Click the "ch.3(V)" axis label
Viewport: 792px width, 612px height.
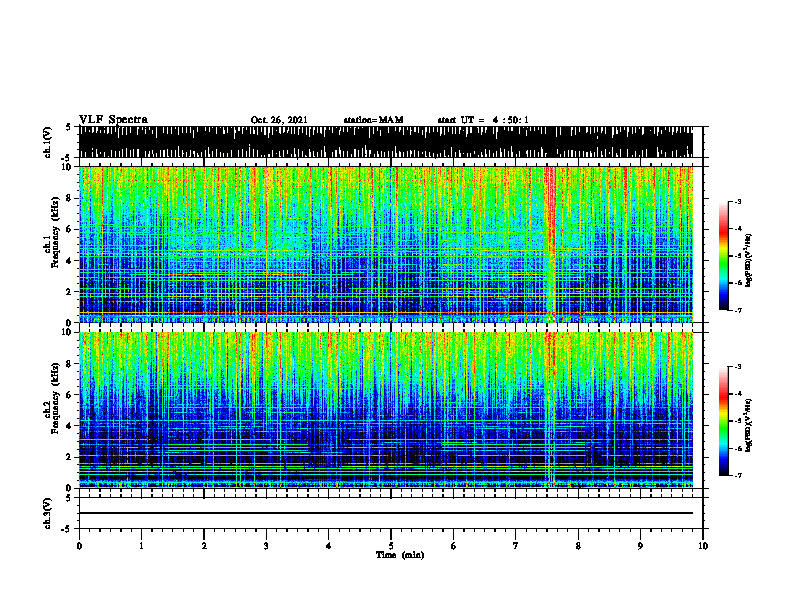47,513
